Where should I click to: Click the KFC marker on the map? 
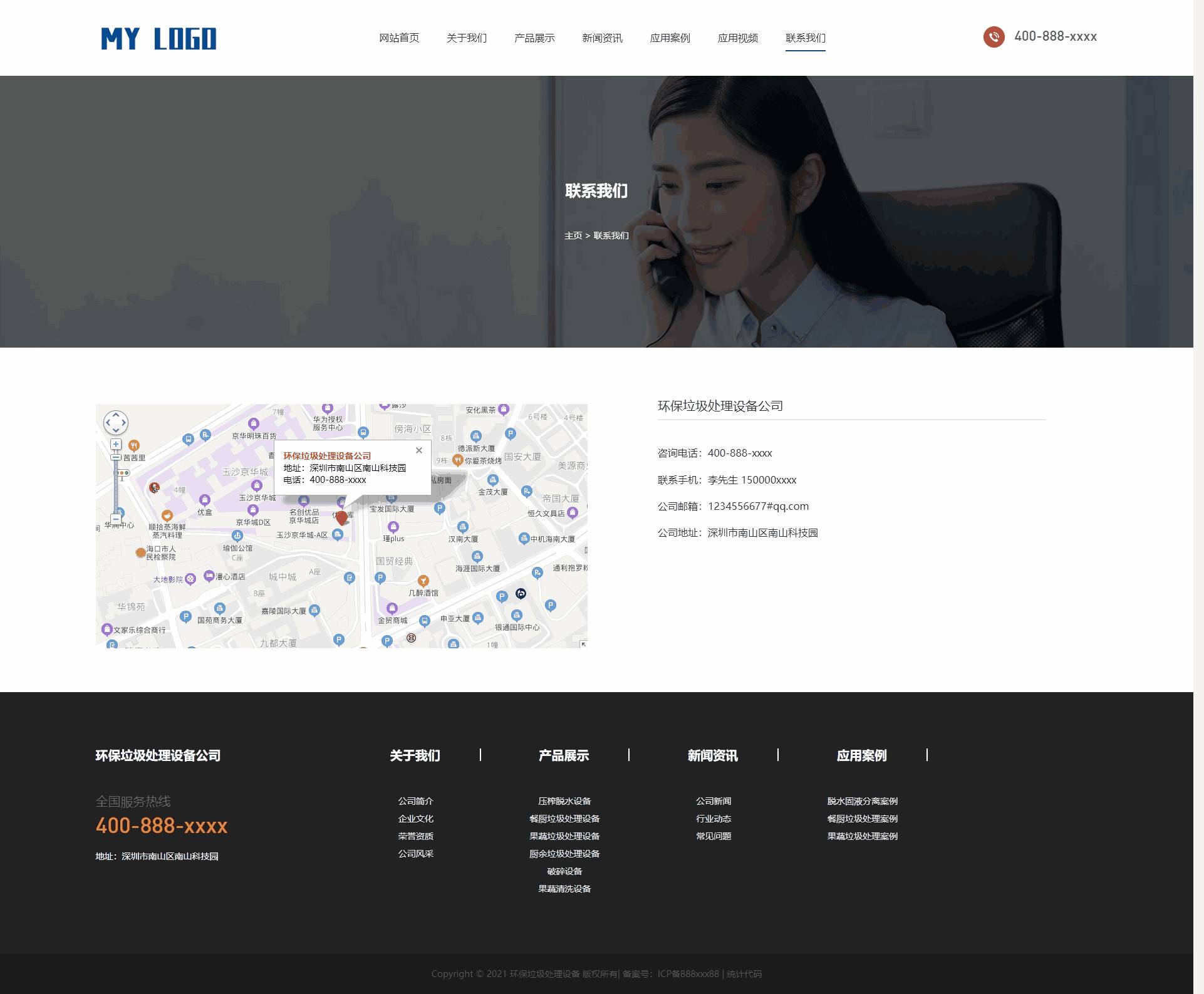(154, 488)
